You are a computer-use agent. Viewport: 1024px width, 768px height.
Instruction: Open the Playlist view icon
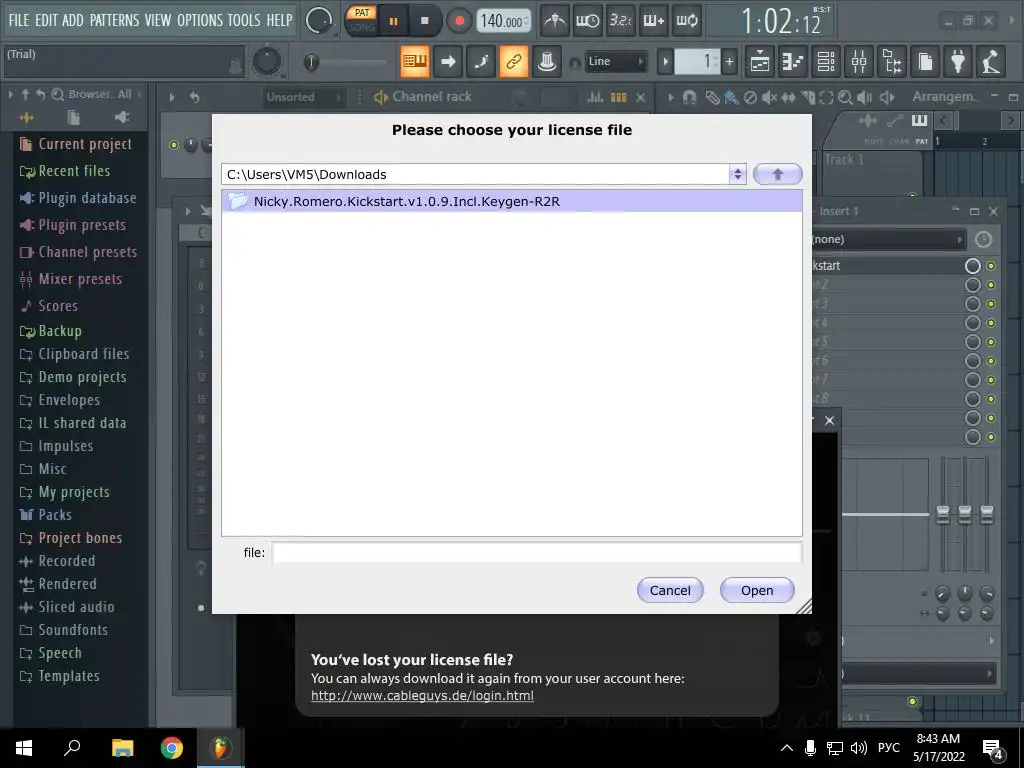point(760,62)
